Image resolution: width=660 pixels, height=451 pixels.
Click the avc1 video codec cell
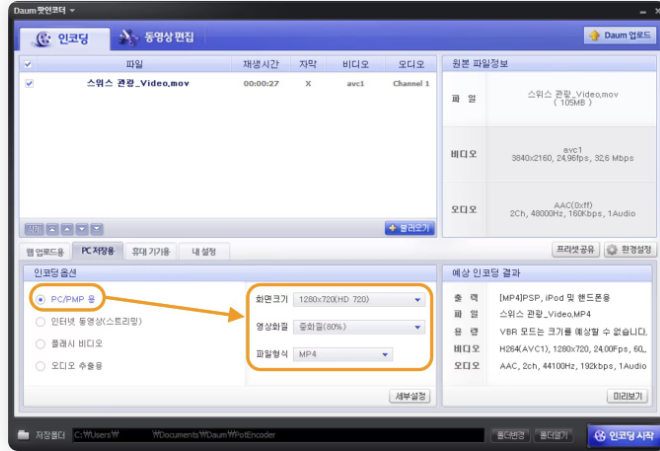point(356,84)
